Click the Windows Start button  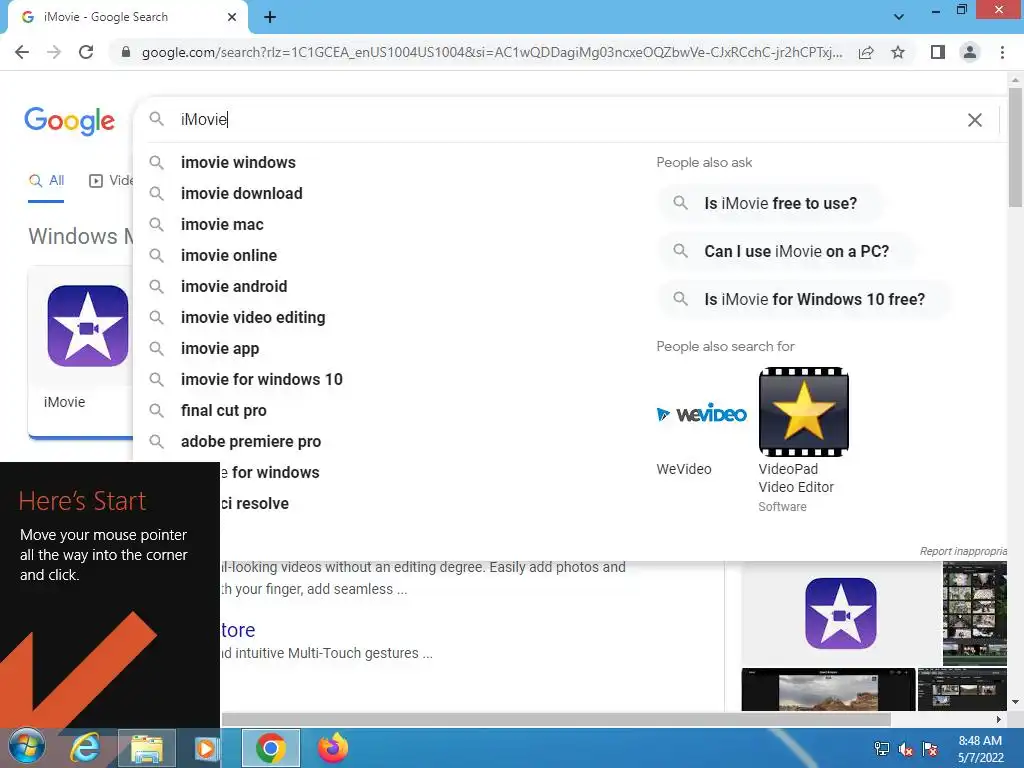point(25,746)
